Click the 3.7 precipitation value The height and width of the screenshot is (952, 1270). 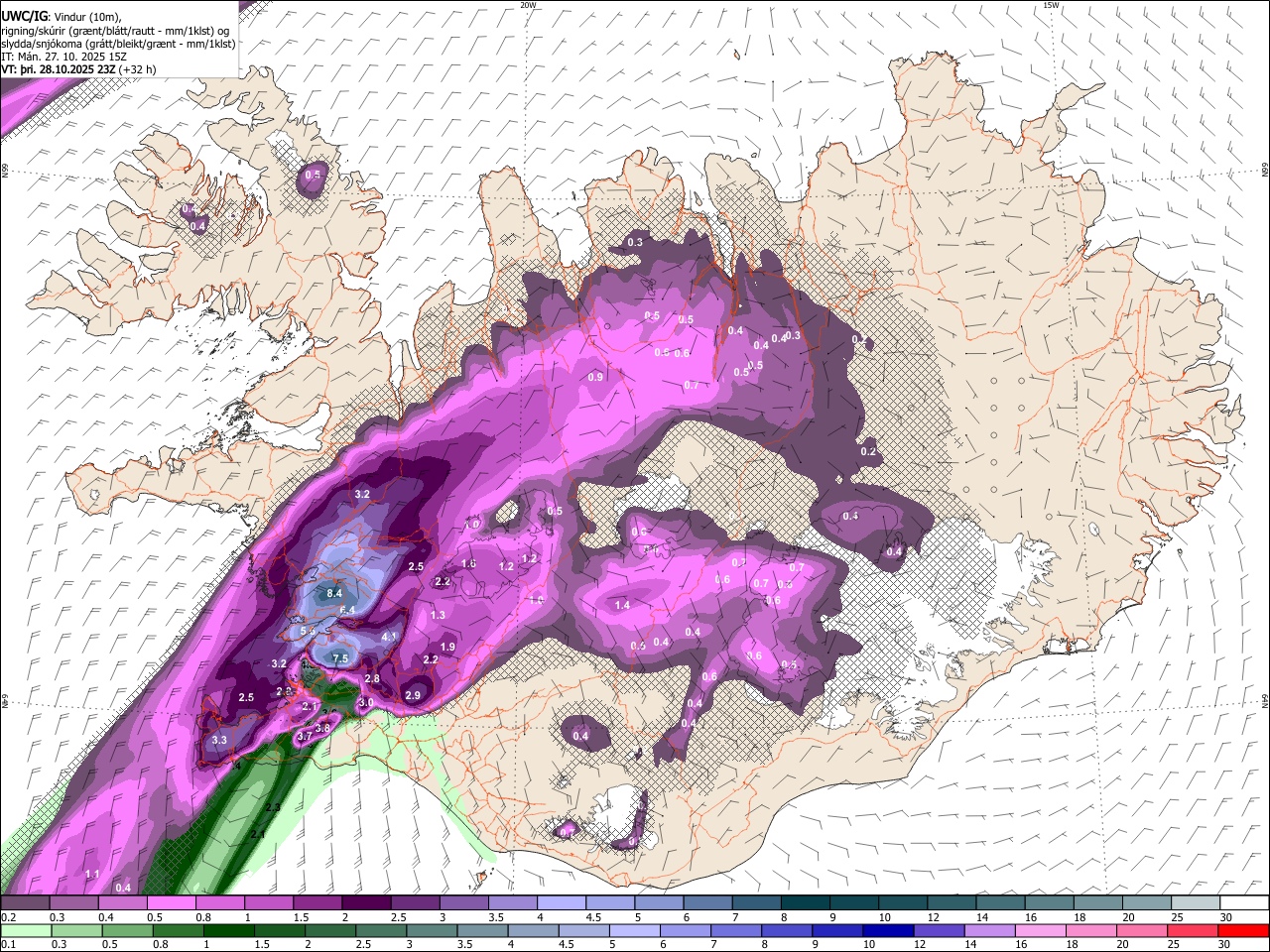(305, 737)
